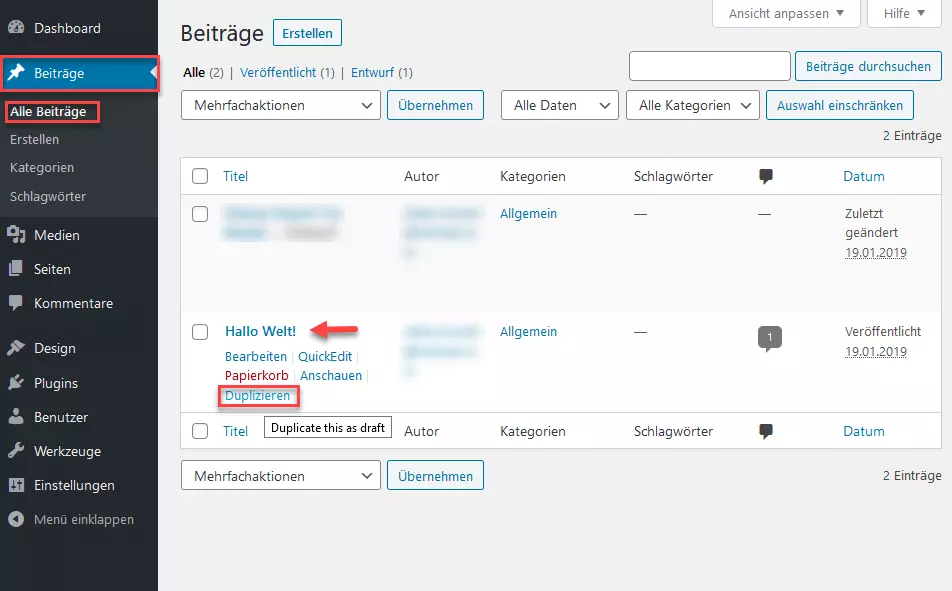Click the Erstellen button beside Beiträge heading

point(307,33)
